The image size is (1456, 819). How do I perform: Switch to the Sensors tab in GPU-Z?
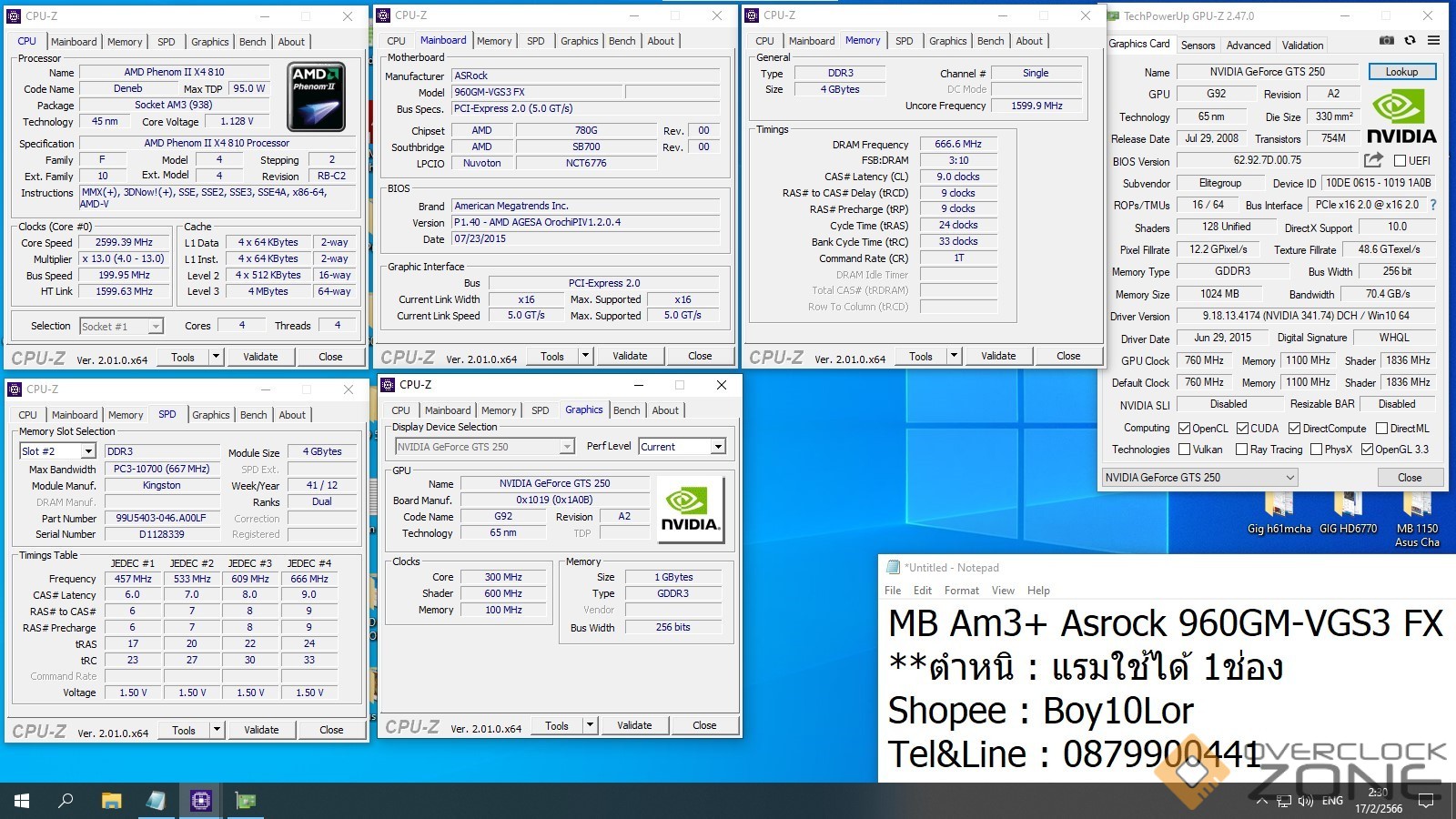click(1198, 45)
